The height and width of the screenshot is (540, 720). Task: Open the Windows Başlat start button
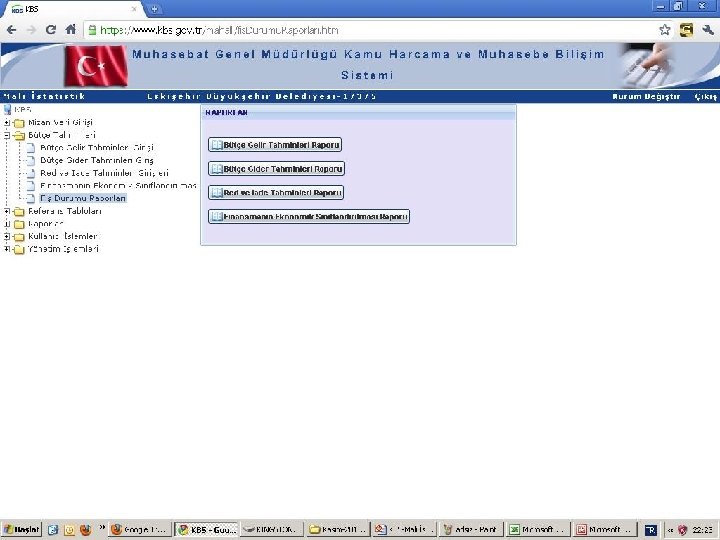pyautogui.click(x=21, y=529)
